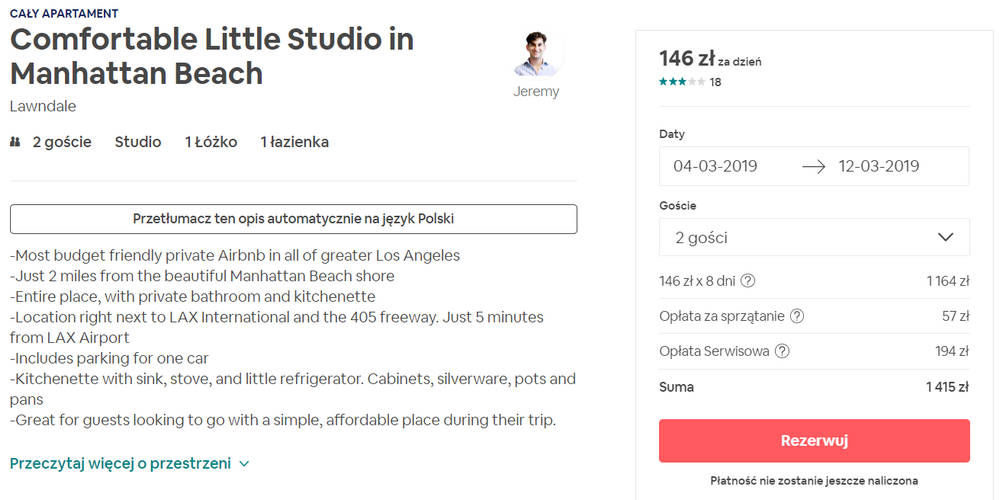The image size is (1000, 500).
Task: Expand Przeczytaj więcej o przestrzeni
Action: (129, 464)
